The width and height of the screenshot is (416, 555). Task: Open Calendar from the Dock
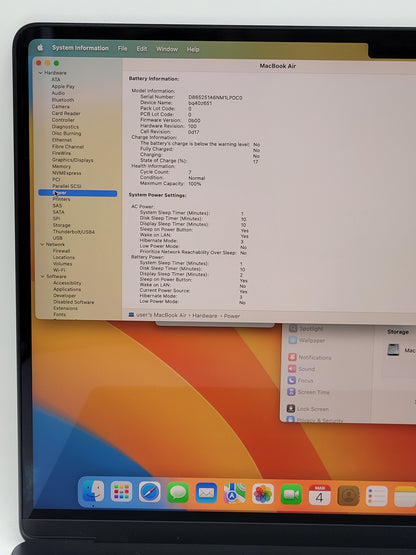coord(319,495)
